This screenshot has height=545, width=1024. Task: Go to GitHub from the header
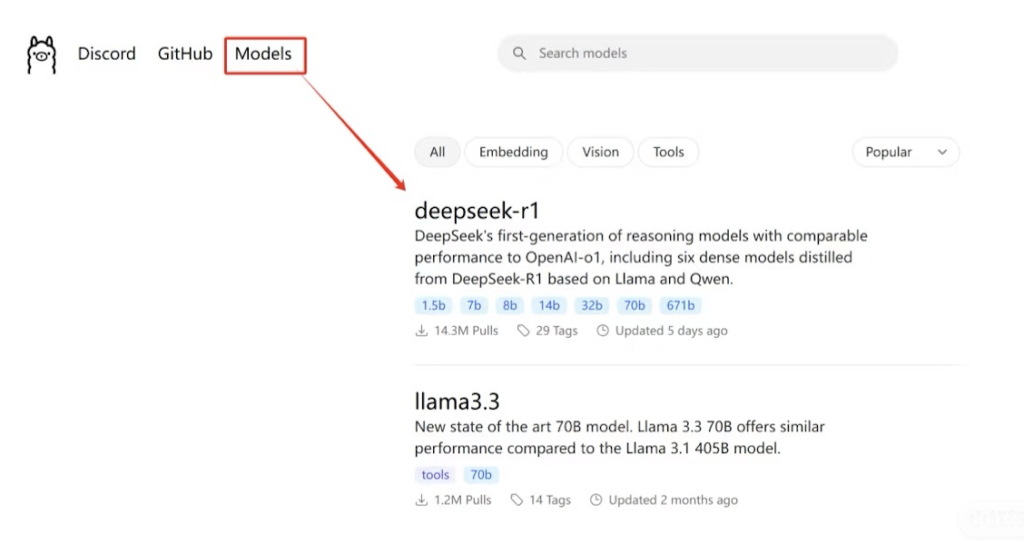coord(185,54)
